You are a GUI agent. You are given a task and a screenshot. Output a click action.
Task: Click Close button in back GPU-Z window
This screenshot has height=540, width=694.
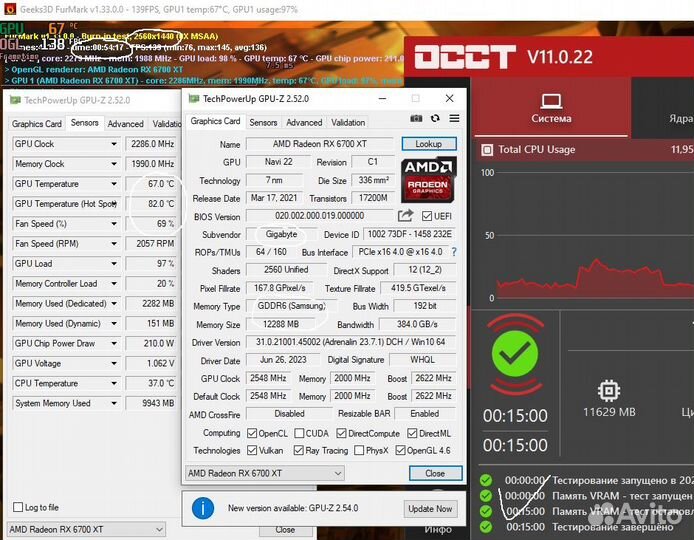[x=285, y=529]
